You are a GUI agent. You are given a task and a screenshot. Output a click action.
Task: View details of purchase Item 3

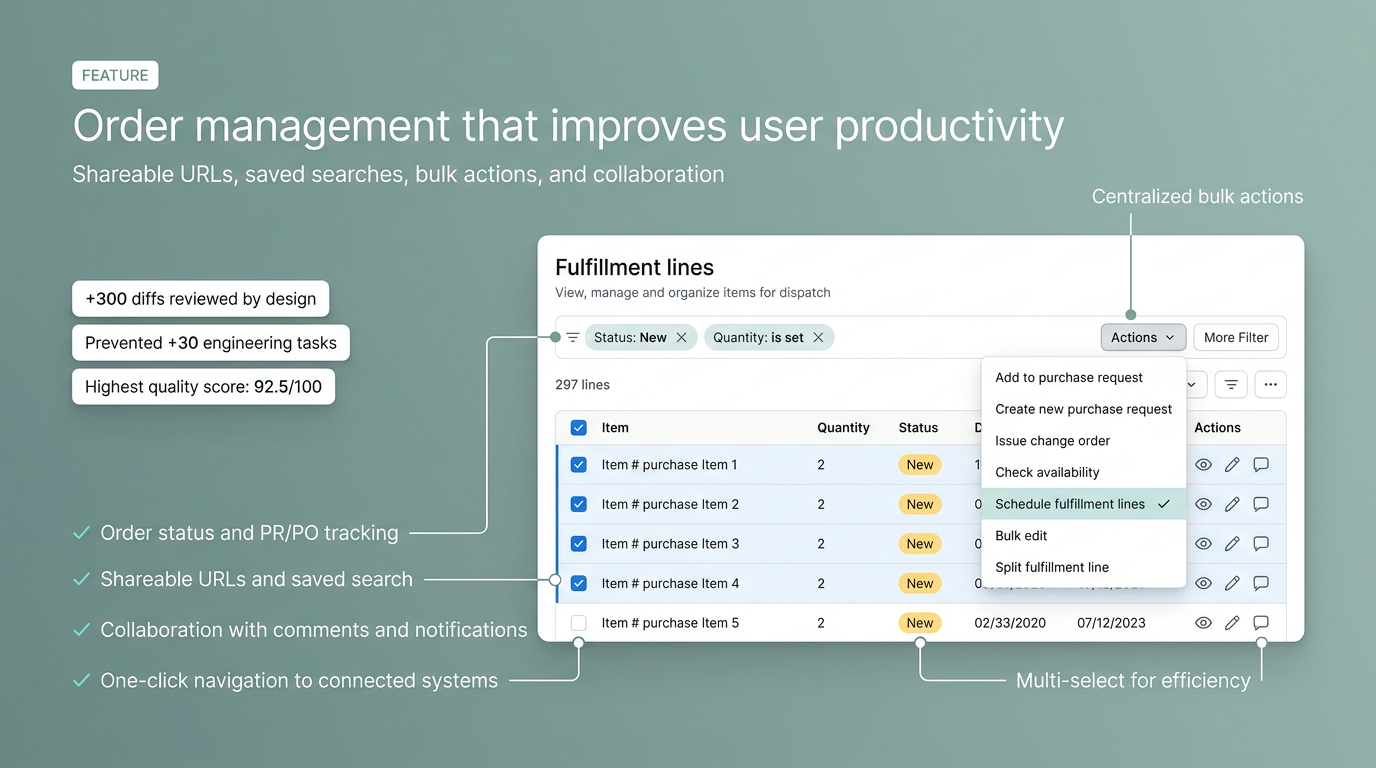click(1203, 544)
